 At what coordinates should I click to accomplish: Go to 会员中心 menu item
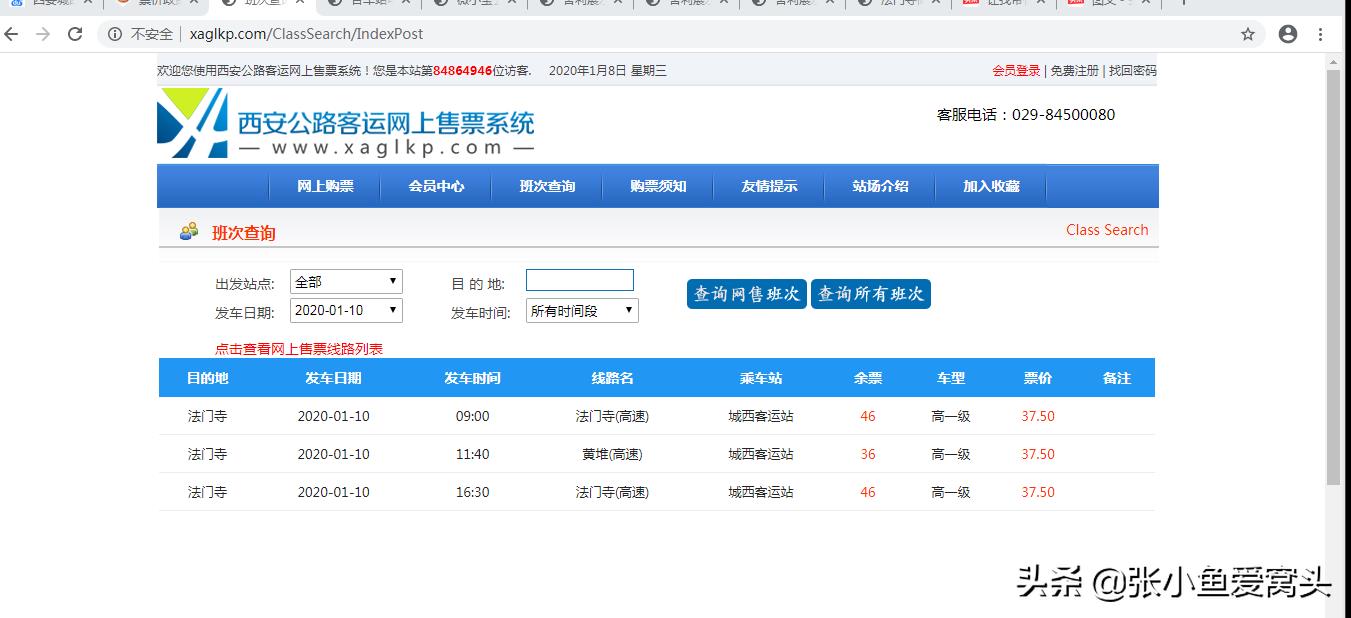pyautogui.click(x=436, y=186)
